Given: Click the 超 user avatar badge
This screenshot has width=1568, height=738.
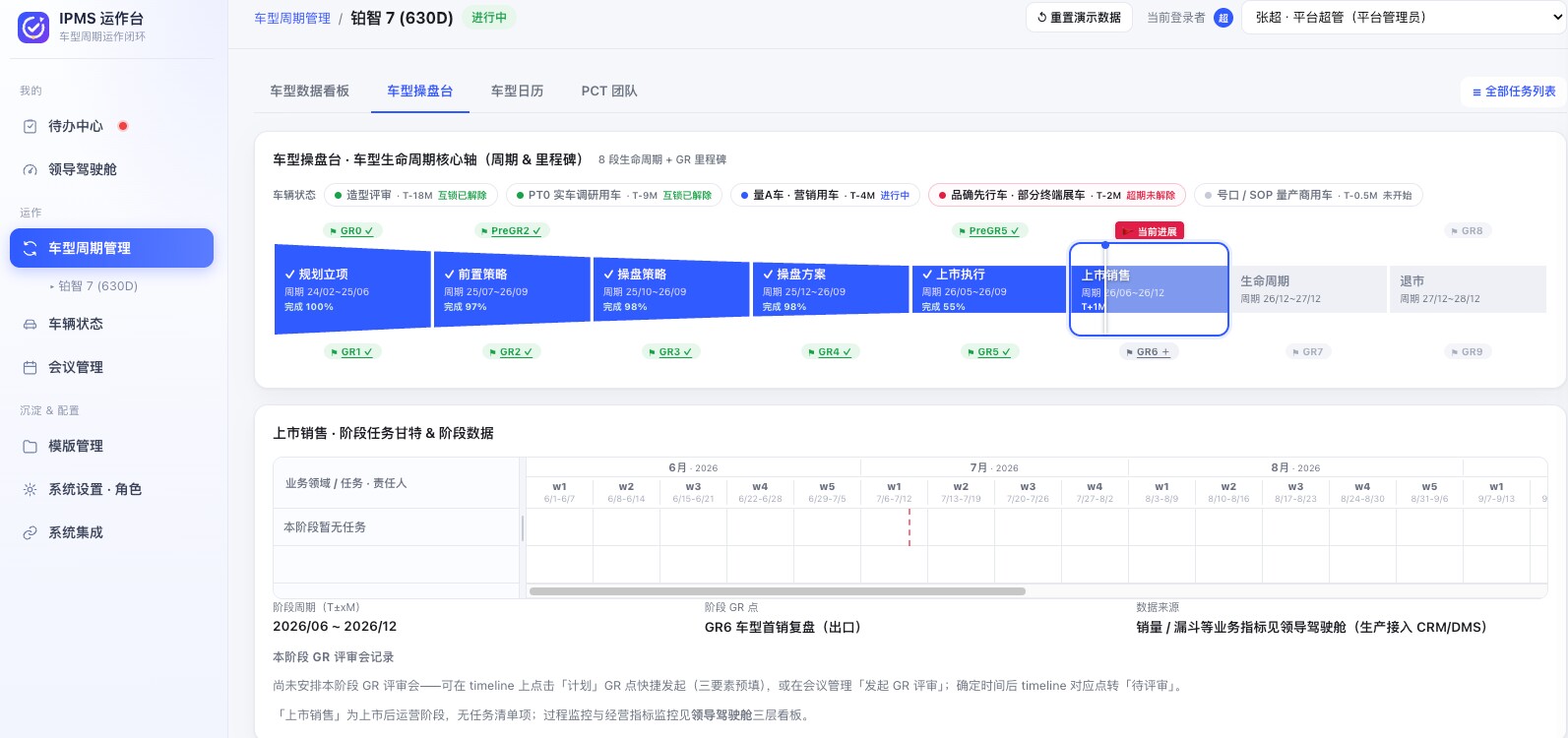Looking at the screenshot, I should pos(1223,18).
